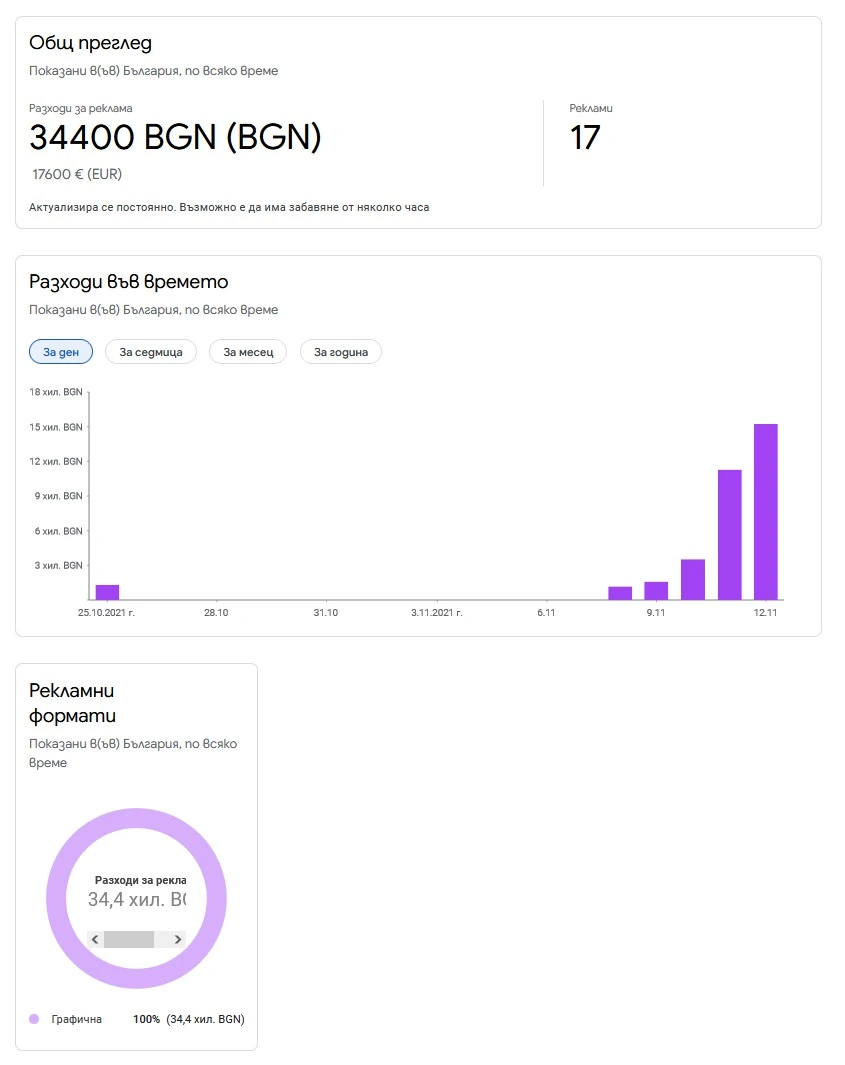Click the bar for 10.11 in chart

[x=693, y=580]
